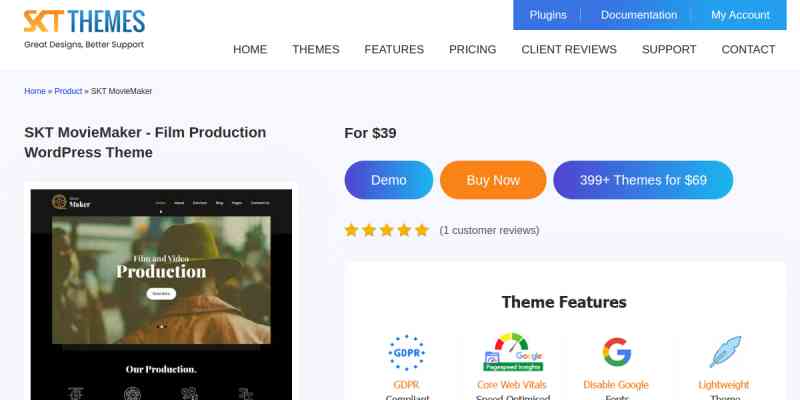Click the five-star rating icons
Screen dimensions: 800x400
386,230
